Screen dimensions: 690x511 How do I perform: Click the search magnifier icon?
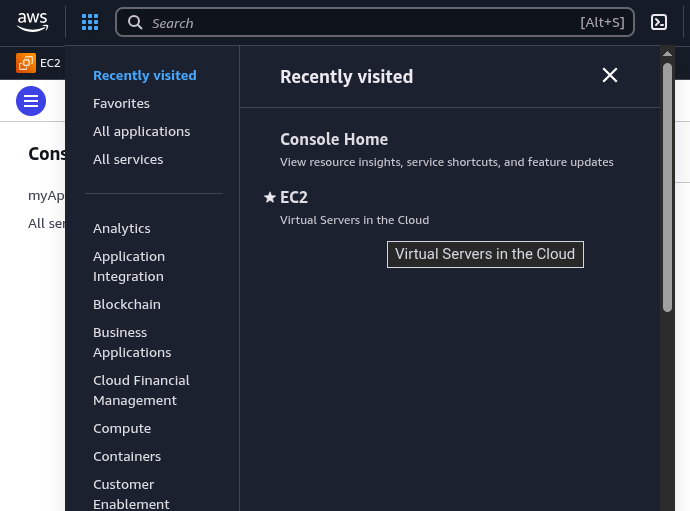pyautogui.click(x=135, y=22)
